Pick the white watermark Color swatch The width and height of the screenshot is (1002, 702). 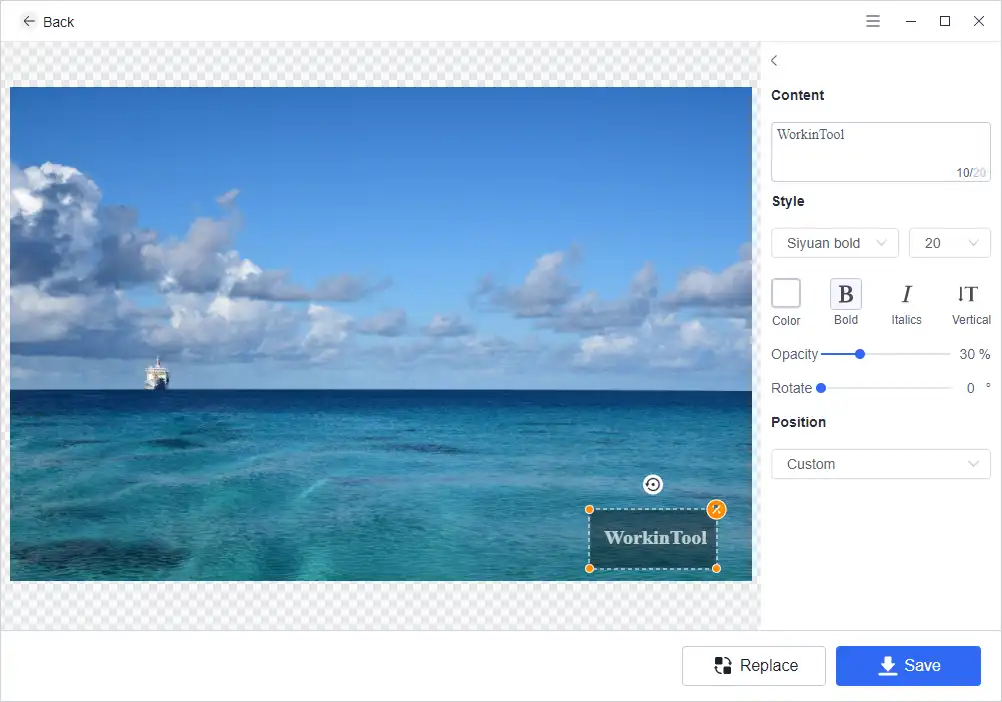(786, 294)
